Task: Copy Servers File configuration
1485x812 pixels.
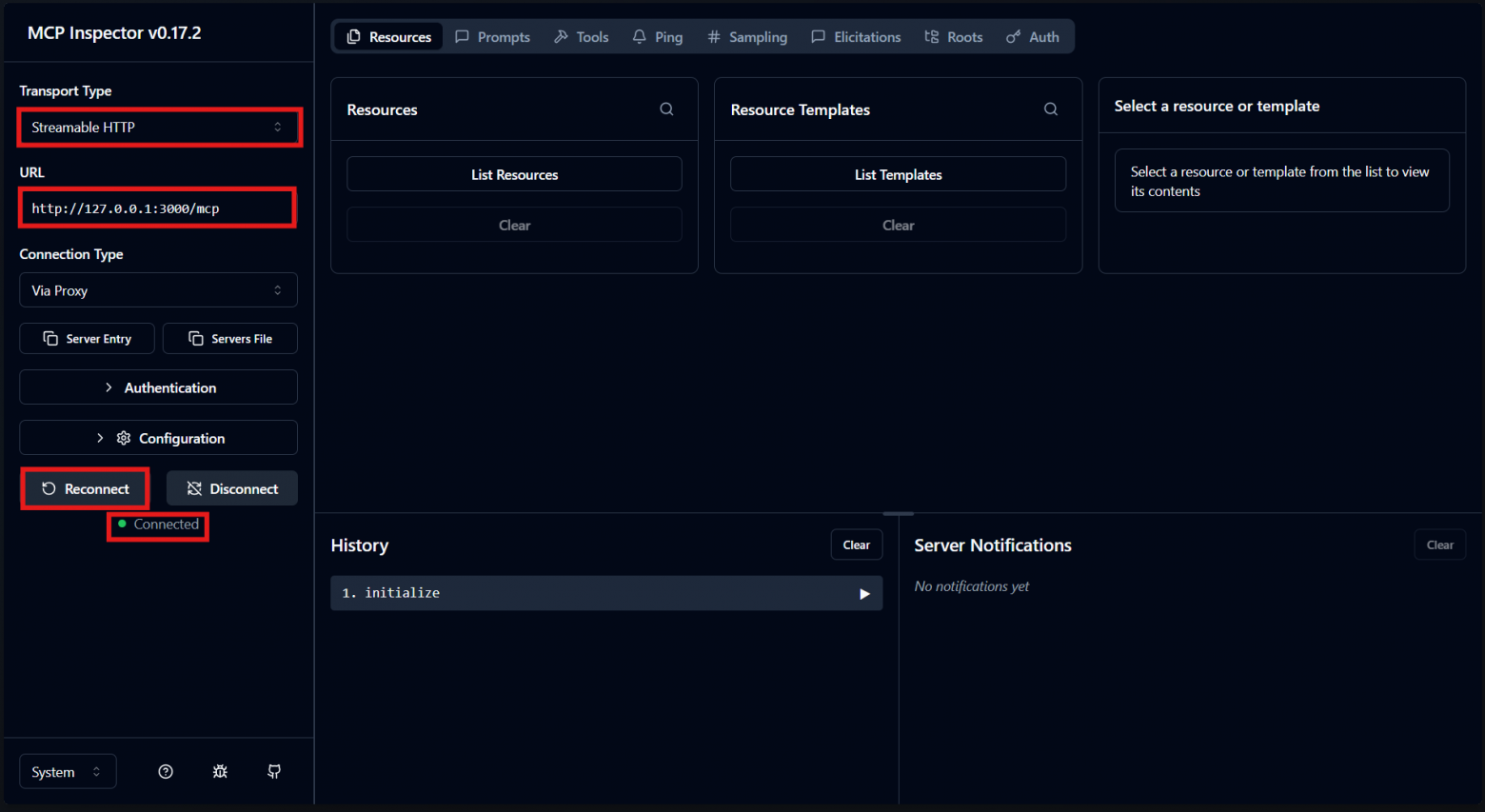Action: [230, 339]
